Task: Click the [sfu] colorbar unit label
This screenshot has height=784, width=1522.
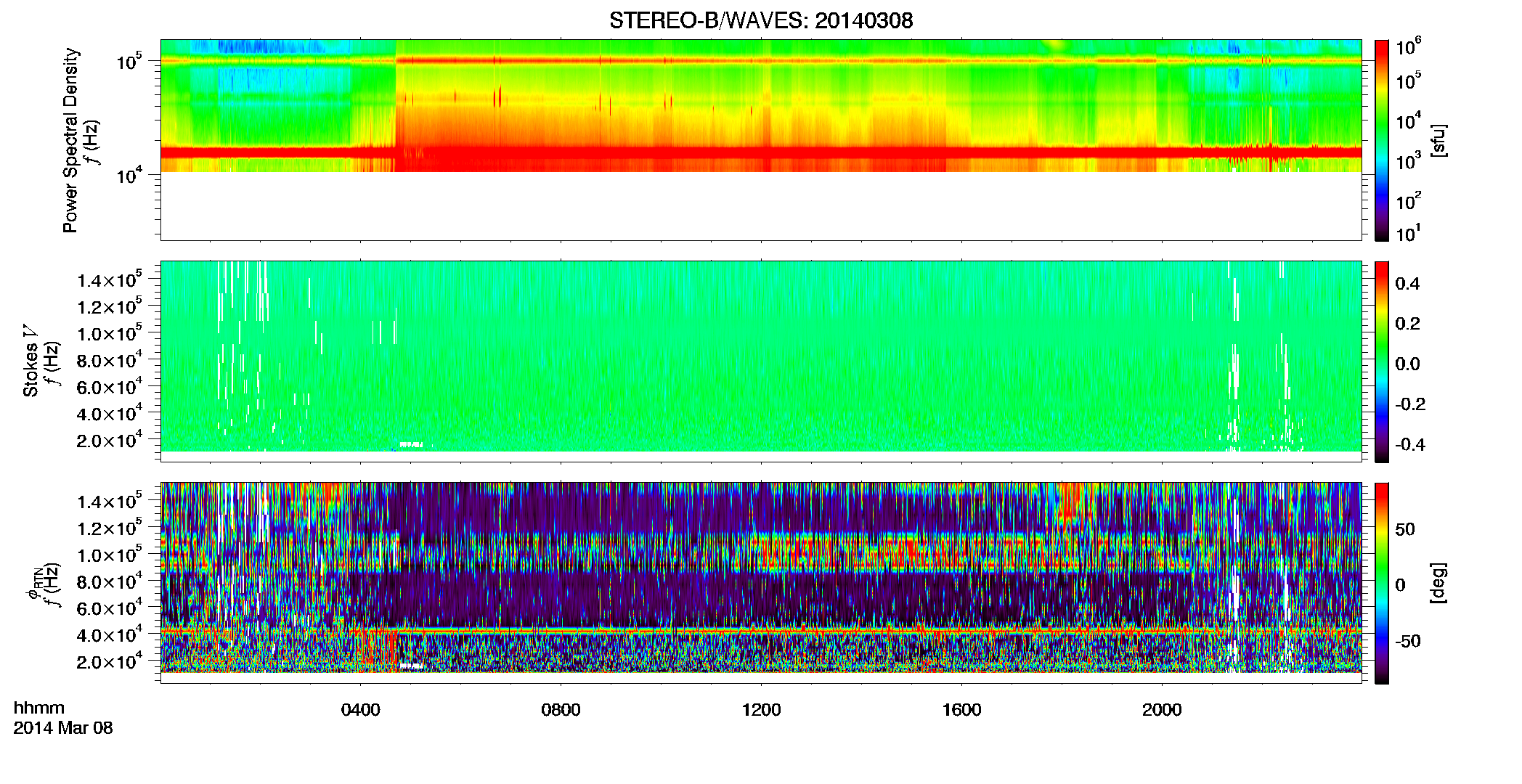Action: tap(1438, 140)
